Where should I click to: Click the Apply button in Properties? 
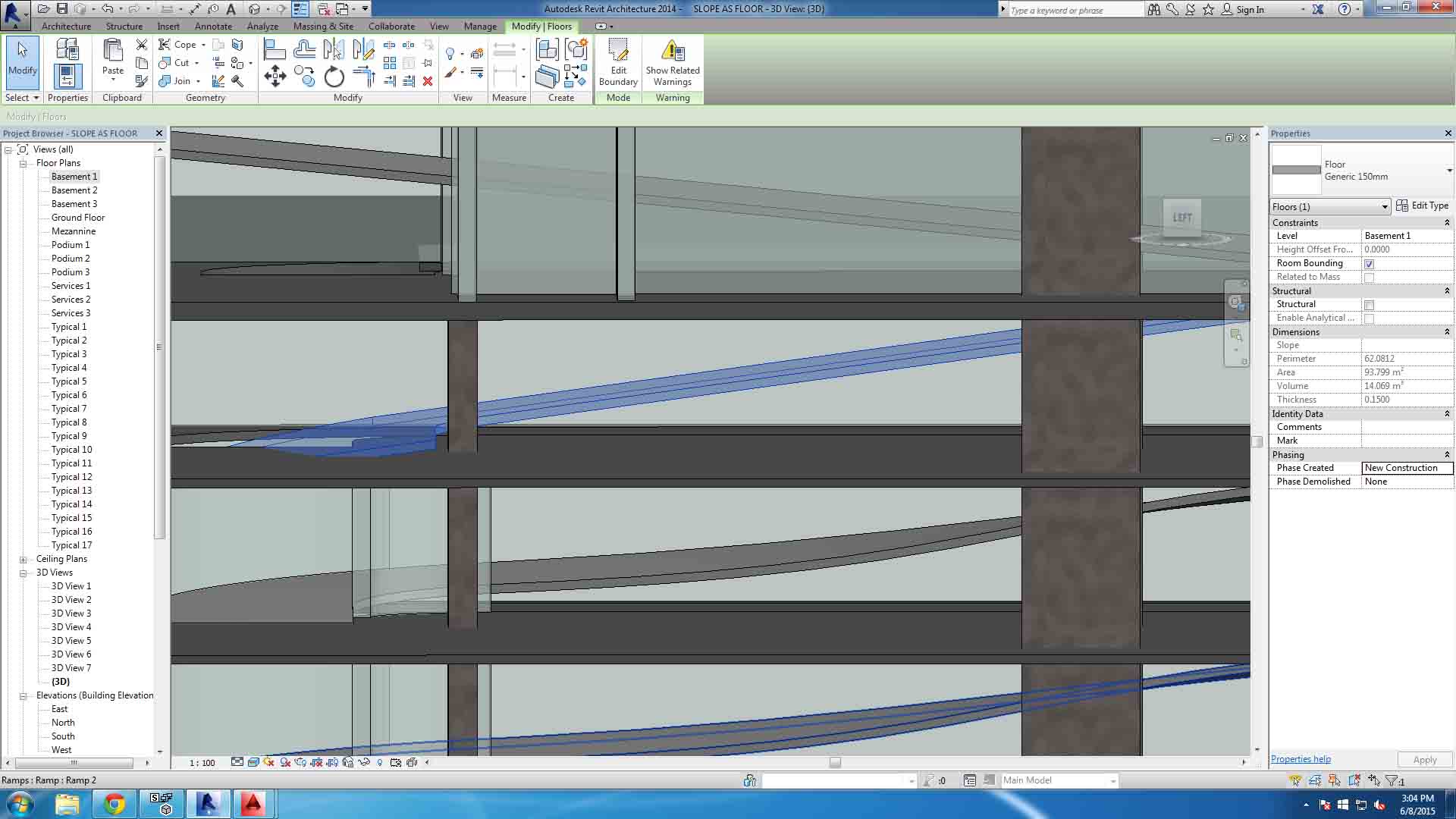tap(1424, 759)
